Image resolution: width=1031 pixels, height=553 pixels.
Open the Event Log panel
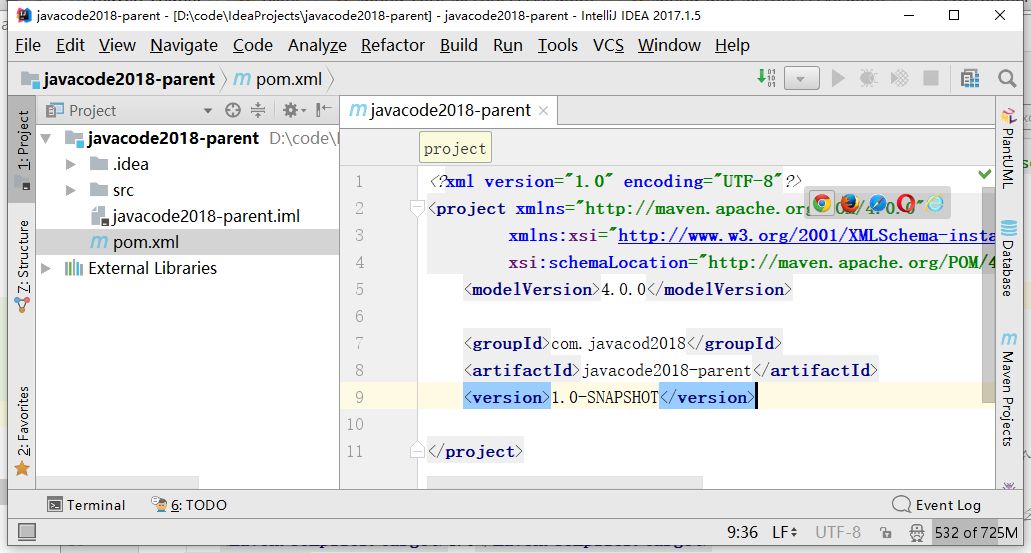(936, 505)
